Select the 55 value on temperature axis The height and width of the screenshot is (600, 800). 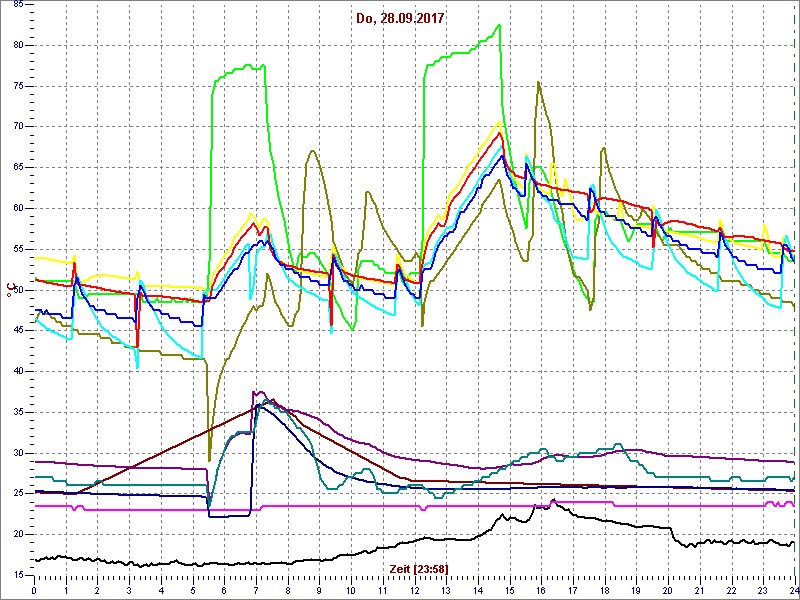(17, 249)
